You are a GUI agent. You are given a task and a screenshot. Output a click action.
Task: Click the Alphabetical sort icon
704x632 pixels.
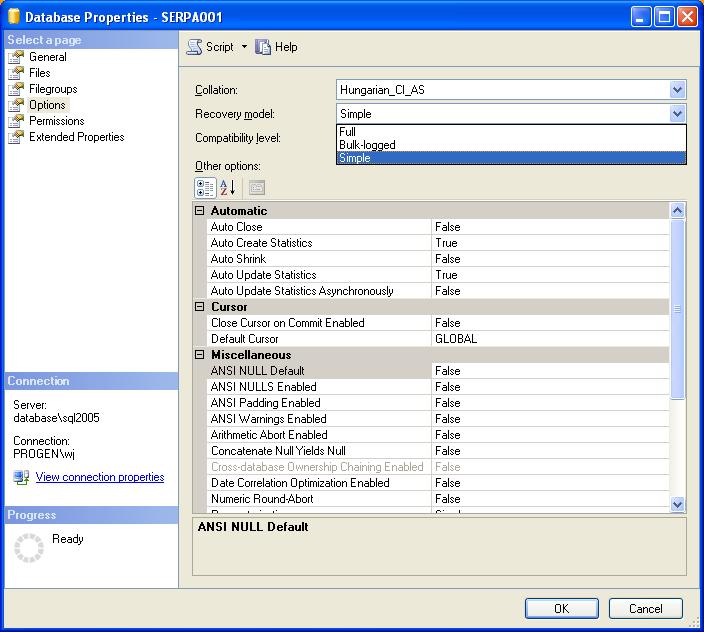228,187
